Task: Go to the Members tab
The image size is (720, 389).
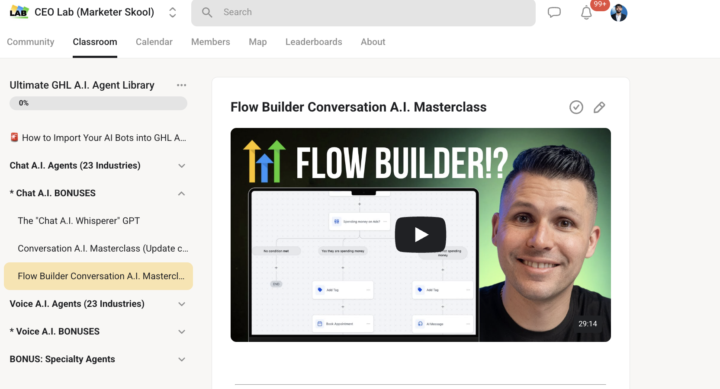Action: [x=210, y=42]
